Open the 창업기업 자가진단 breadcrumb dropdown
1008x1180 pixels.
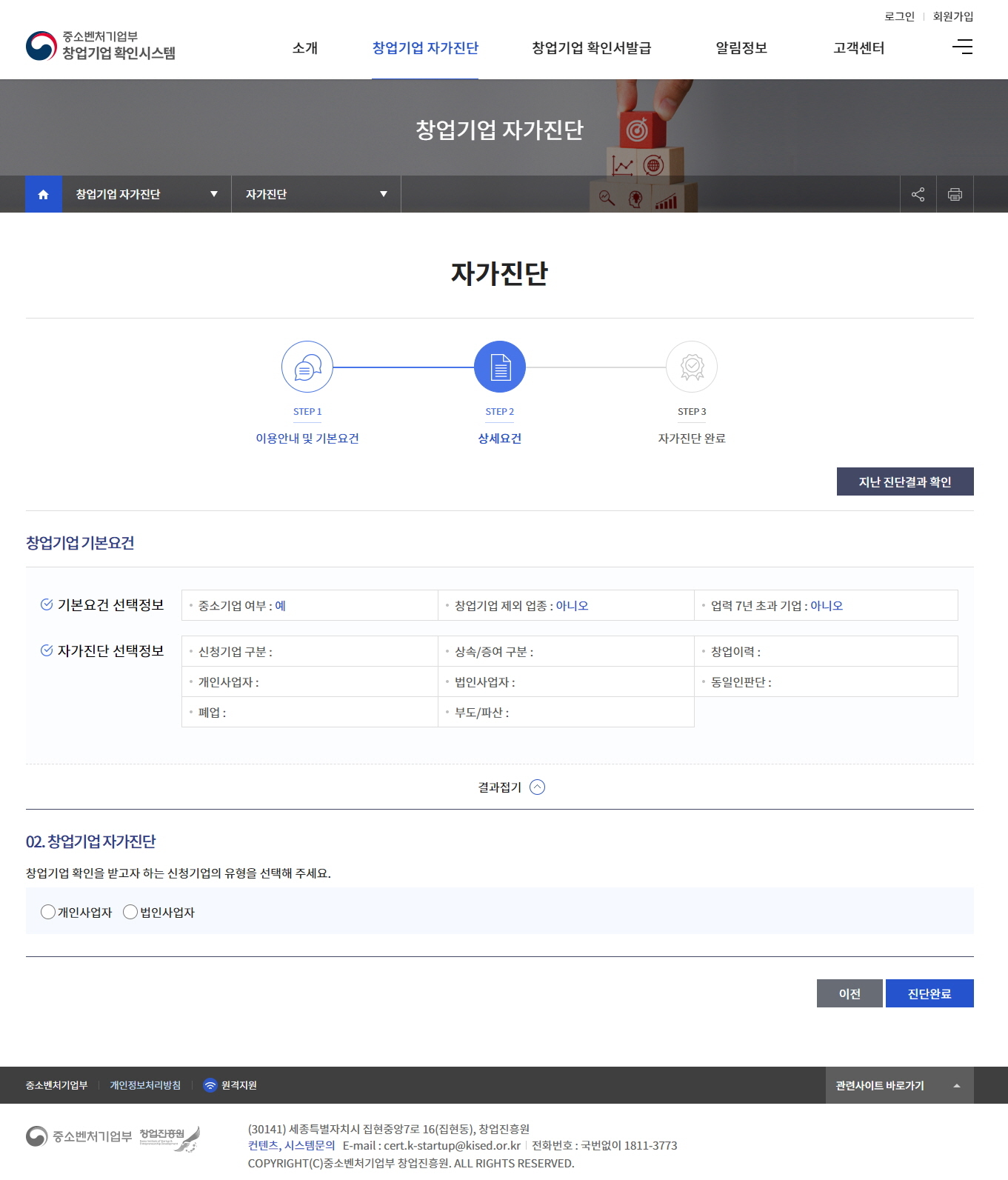click(x=147, y=194)
